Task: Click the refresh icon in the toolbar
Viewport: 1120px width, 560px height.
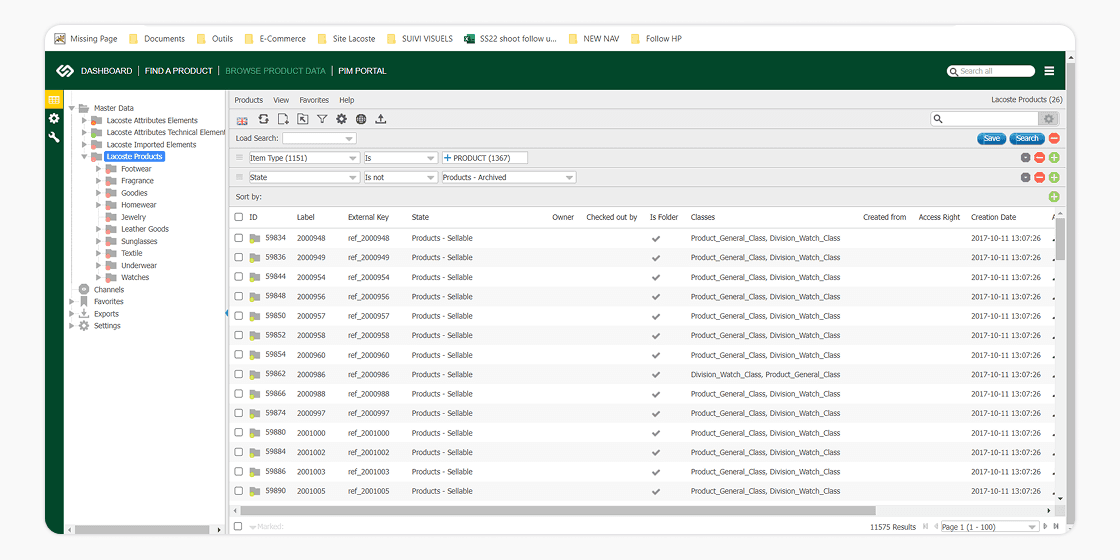Action: point(264,119)
